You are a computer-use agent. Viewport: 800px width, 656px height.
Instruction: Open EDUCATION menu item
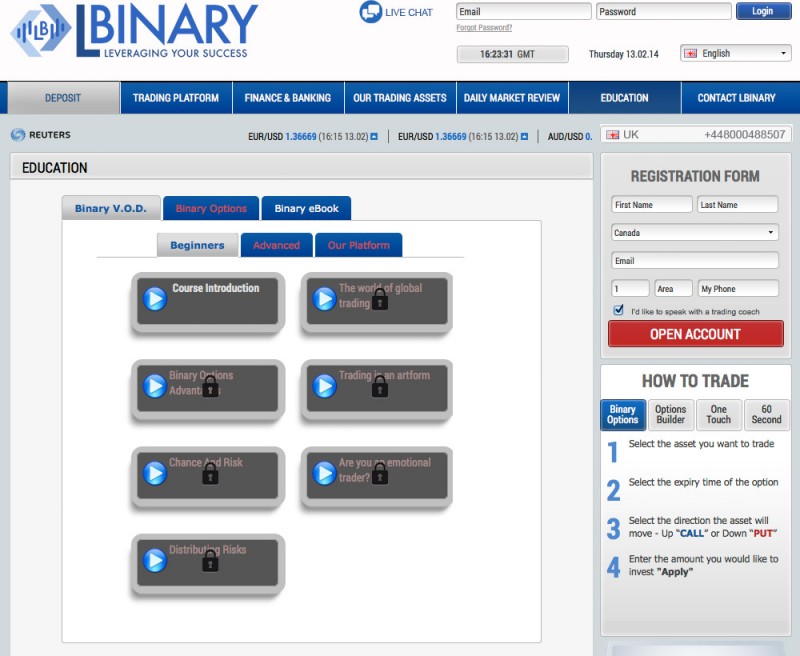click(x=624, y=98)
